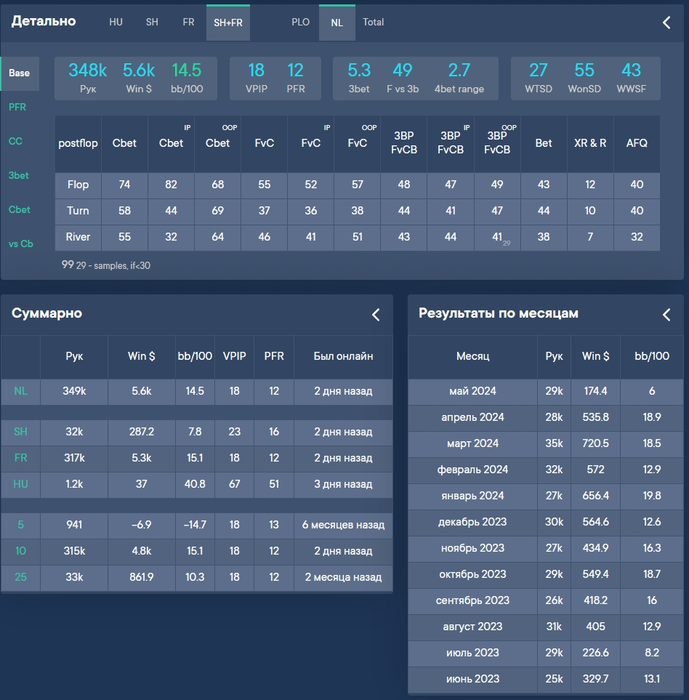Click the 6 месяцев назад cell
The image size is (689, 700).
(343, 525)
